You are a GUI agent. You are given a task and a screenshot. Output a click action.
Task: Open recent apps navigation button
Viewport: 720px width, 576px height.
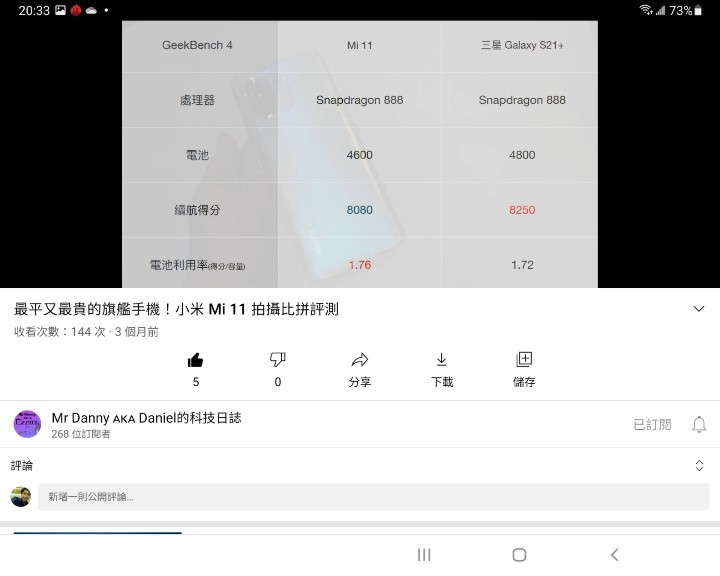pyautogui.click(x=424, y=555)
